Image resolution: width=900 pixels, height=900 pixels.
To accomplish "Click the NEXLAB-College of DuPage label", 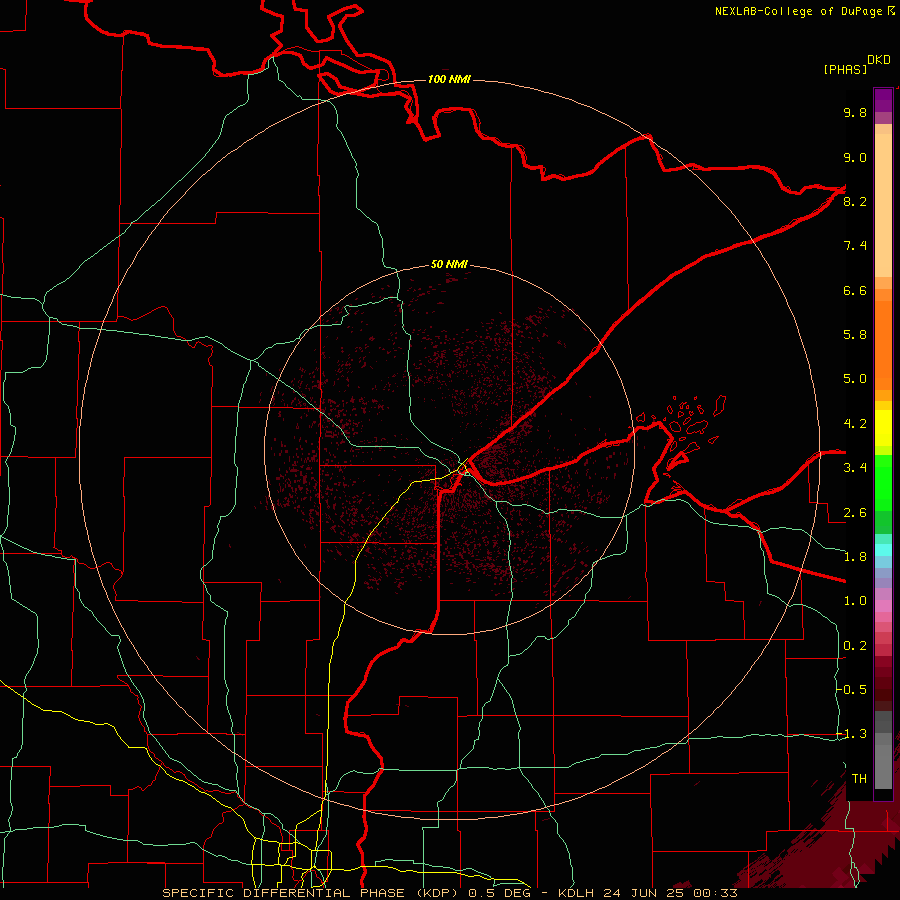I will pos(804,11).
